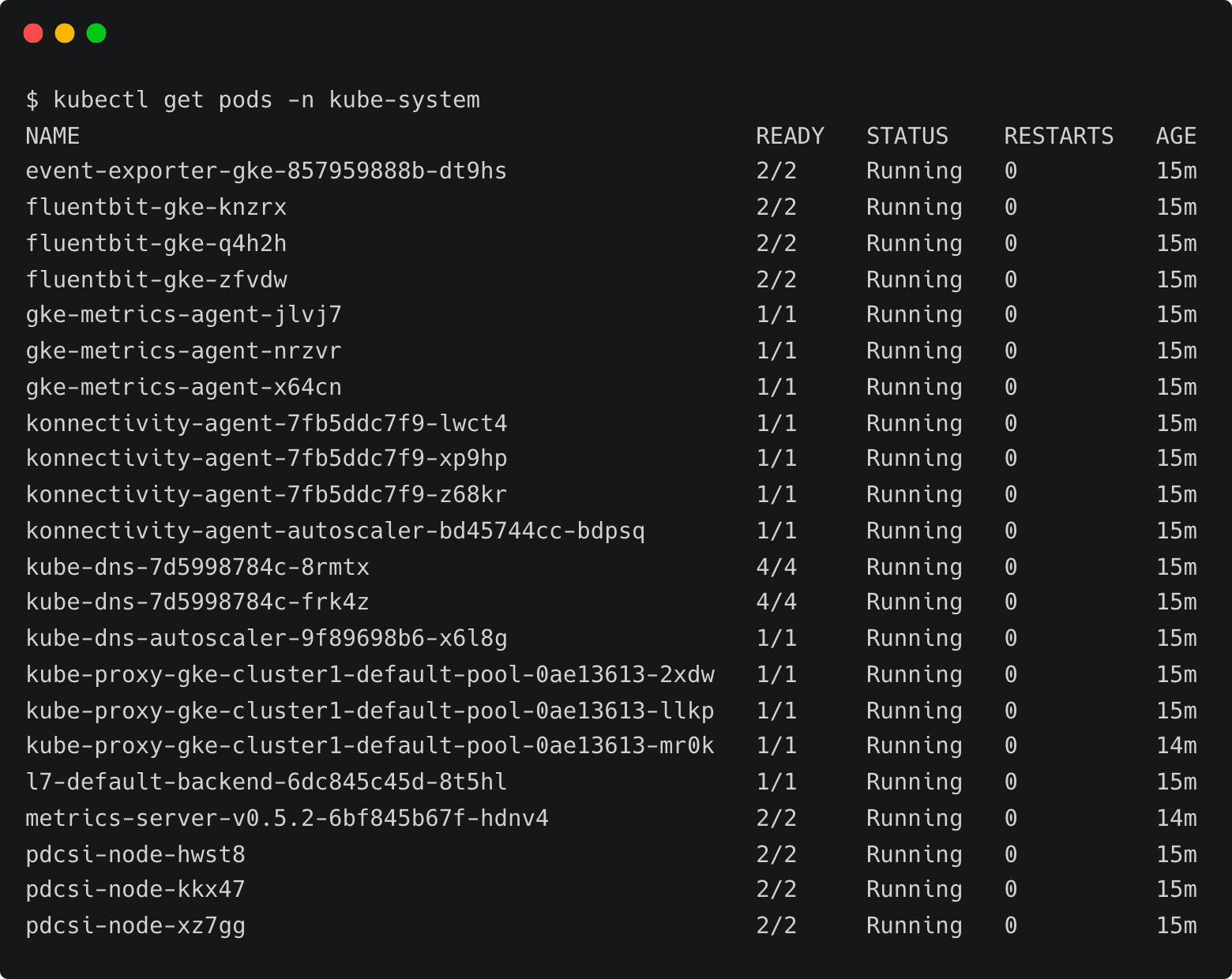Image resolution: width=1232 pixels, height=979 pixels.
Task: Click the green maximize window button
Action: coord(96,33)
